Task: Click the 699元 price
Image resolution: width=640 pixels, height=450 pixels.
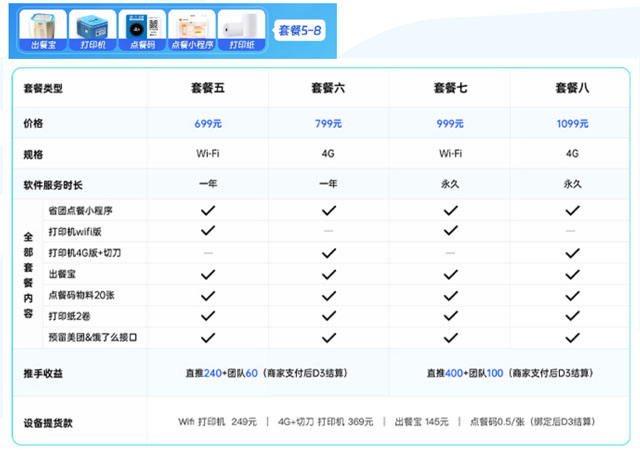Action: coord(208,124)
